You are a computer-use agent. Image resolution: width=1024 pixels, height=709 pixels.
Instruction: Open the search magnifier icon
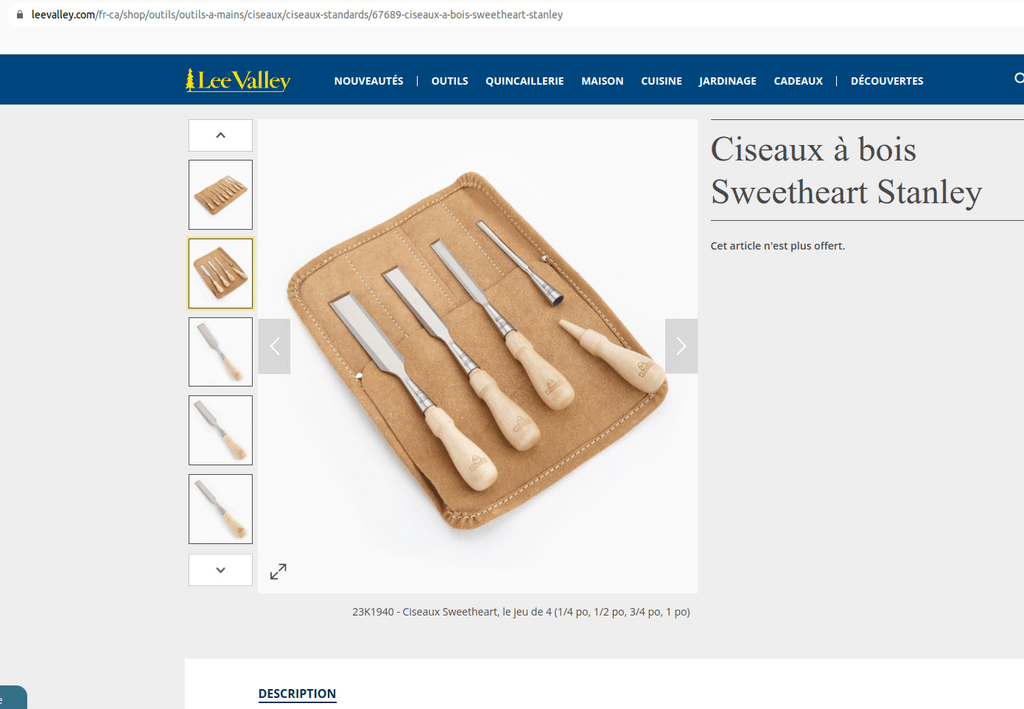(x=1019, y=78)
